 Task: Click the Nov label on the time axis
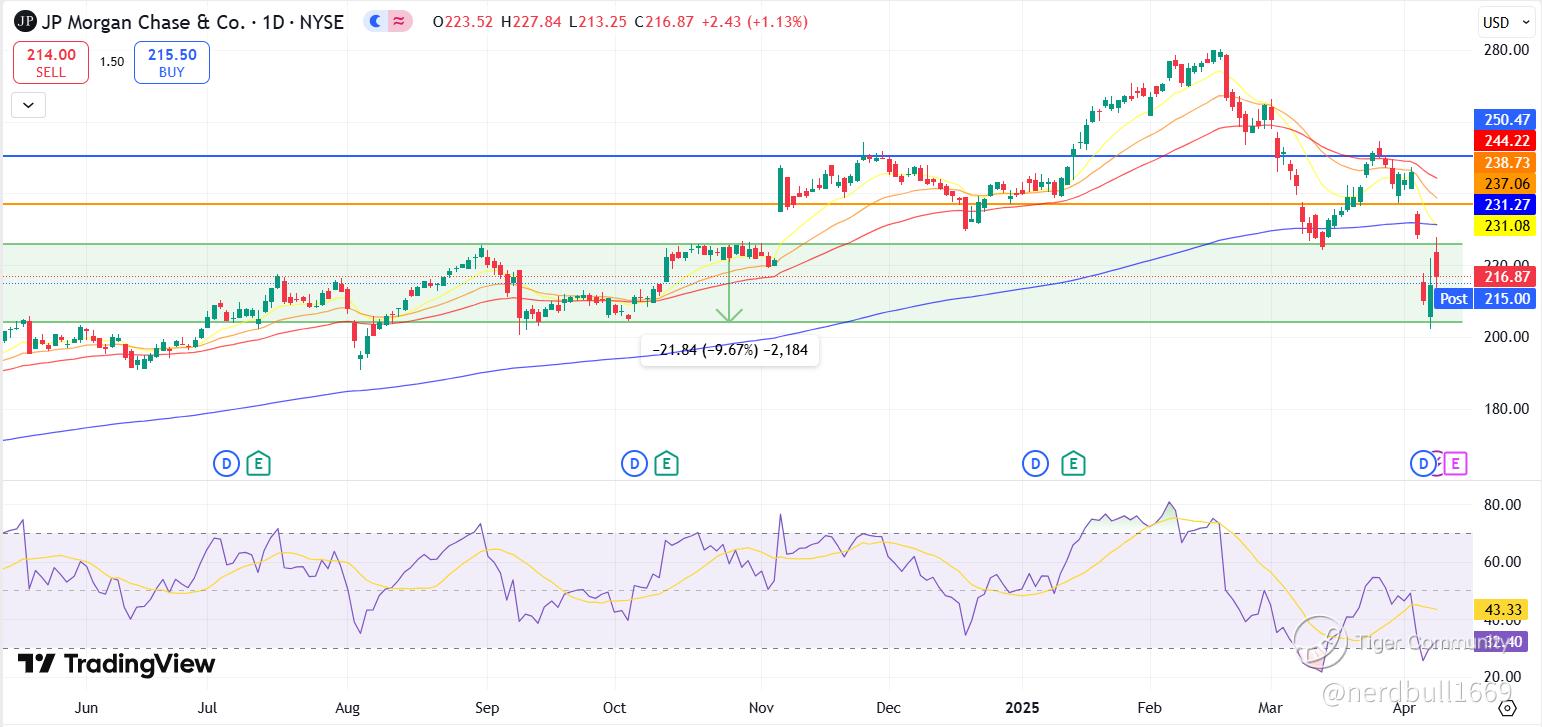point(761,708)
